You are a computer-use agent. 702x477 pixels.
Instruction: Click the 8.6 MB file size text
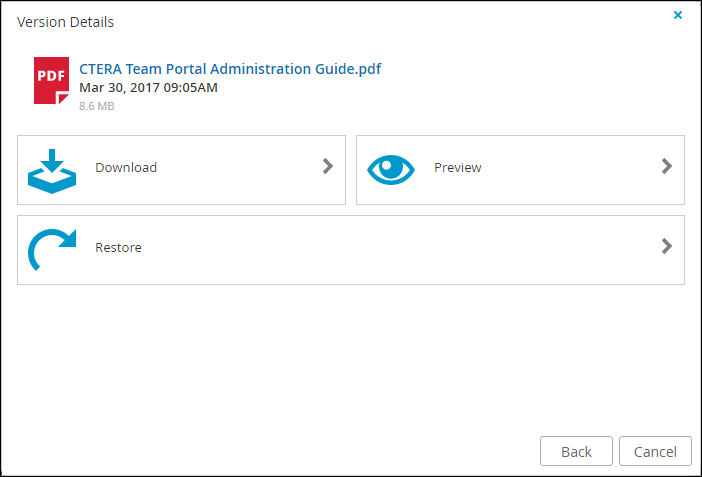[97, 106]
